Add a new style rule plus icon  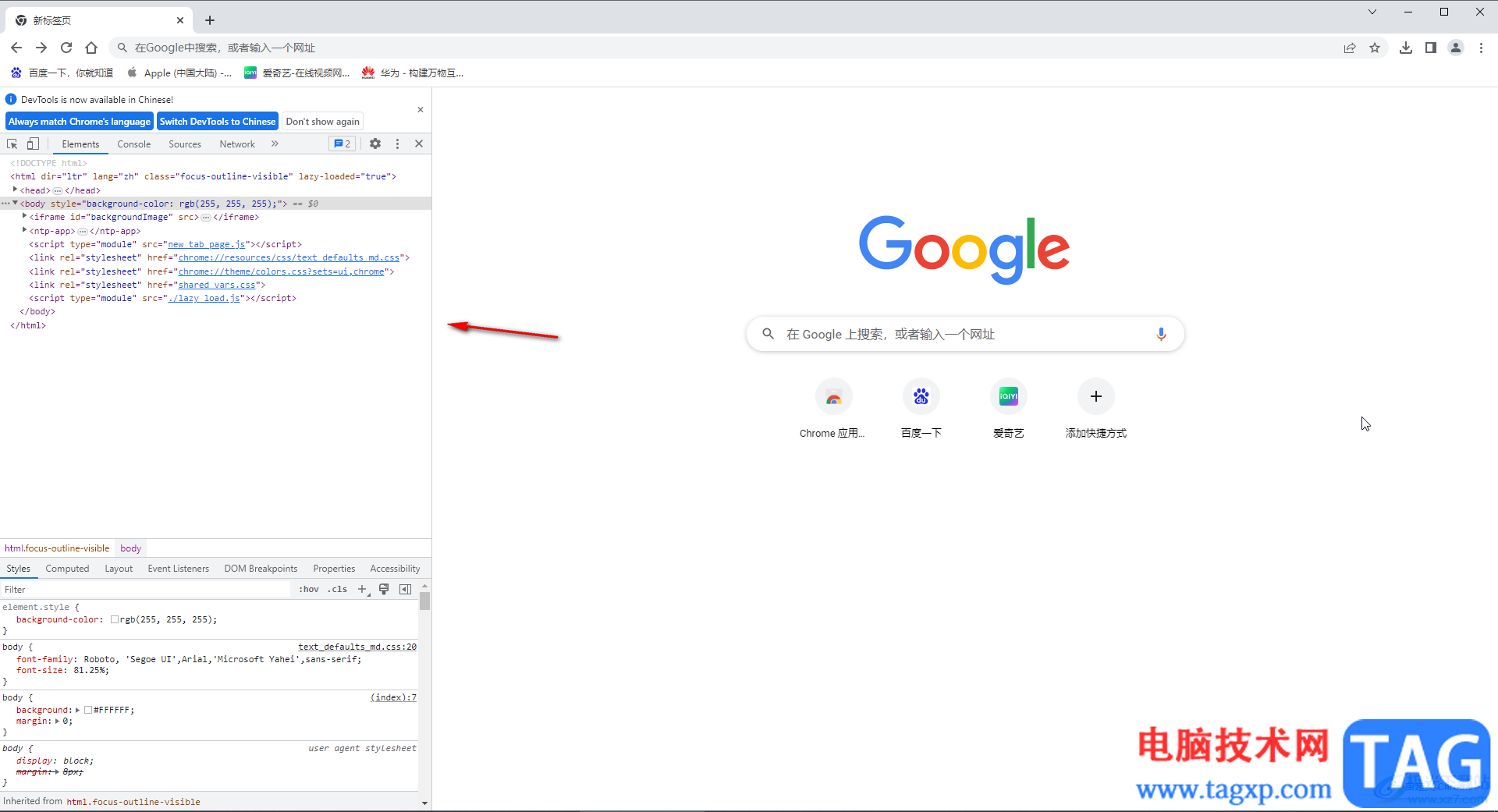(362, 589)
